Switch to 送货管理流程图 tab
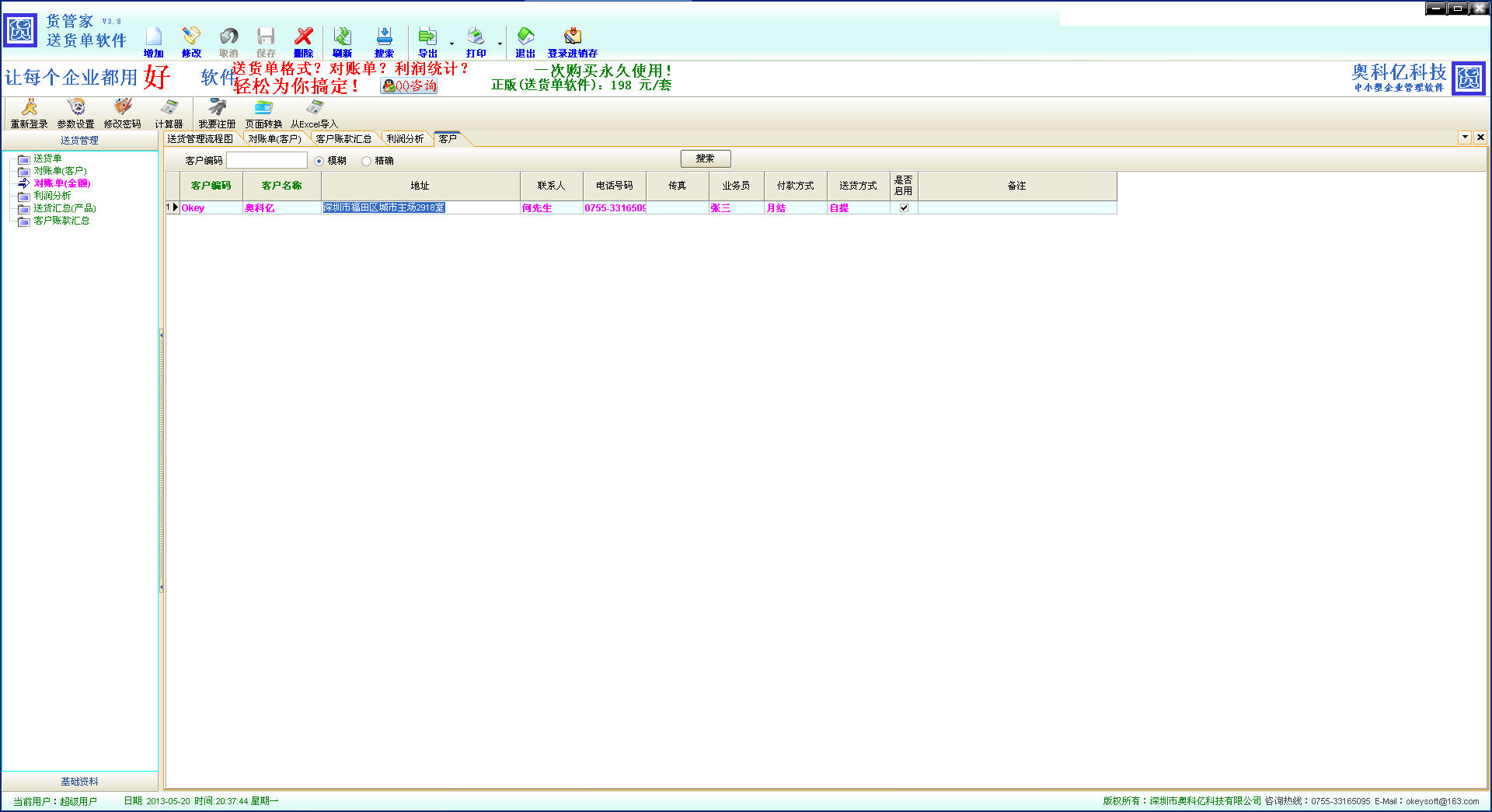The image size is (1492, 812). tap(200, 139)
